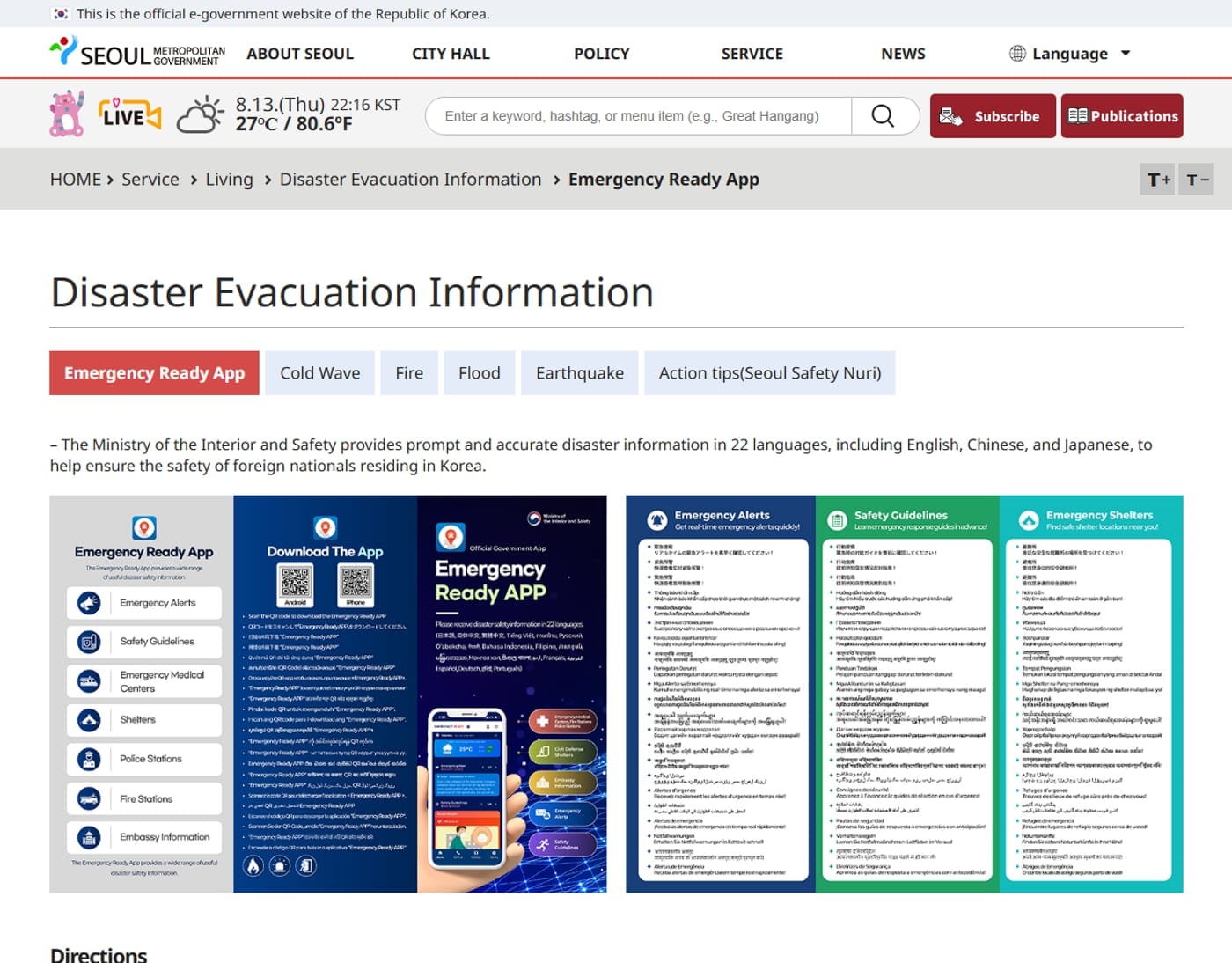The image size is (1232, 963).
Task: Click the Emergency Alerts icon in app leaflet
Action: (x=89, y=603)
